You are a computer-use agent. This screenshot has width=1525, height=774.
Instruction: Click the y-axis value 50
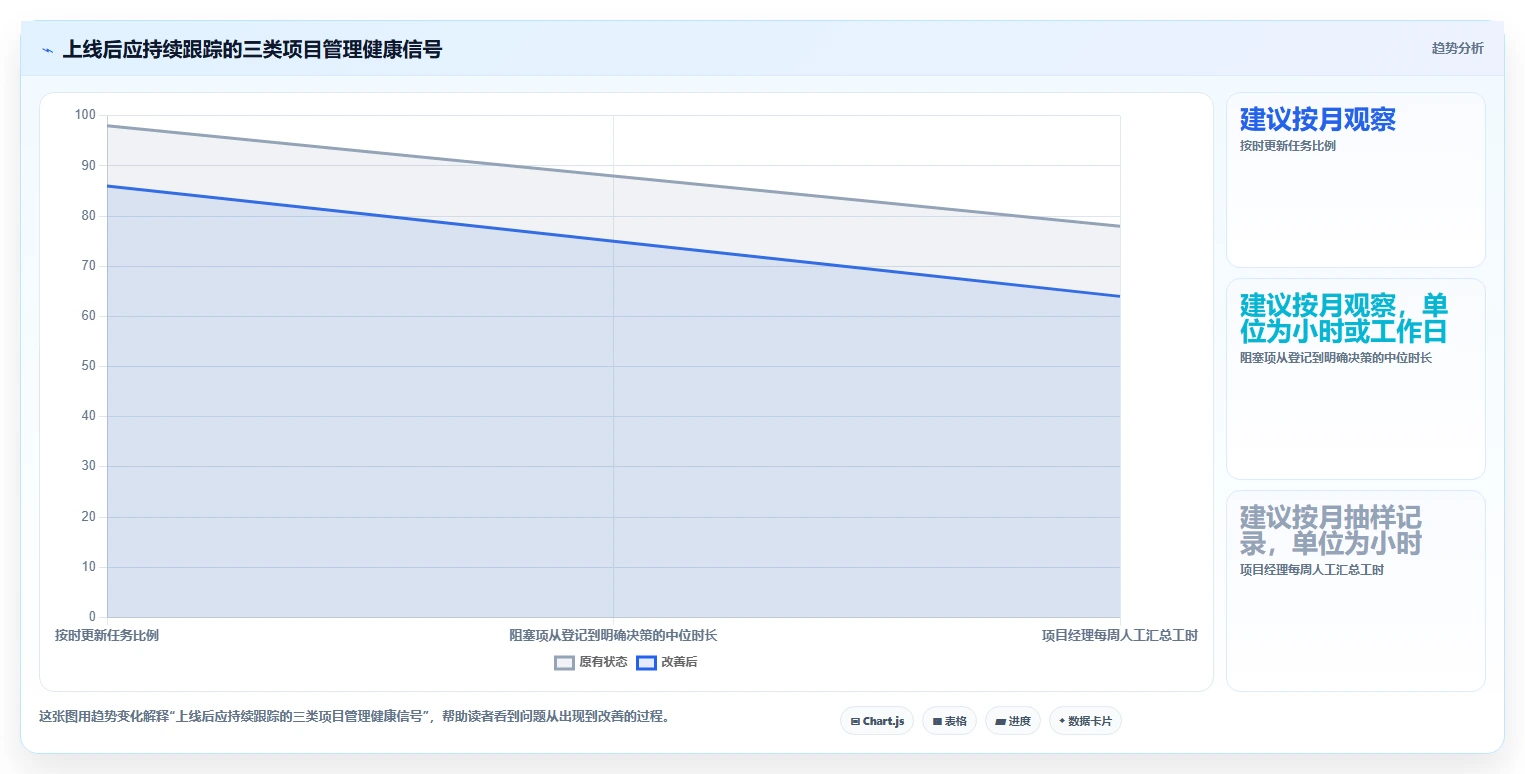pyautogui.click(x=89, y=366)
